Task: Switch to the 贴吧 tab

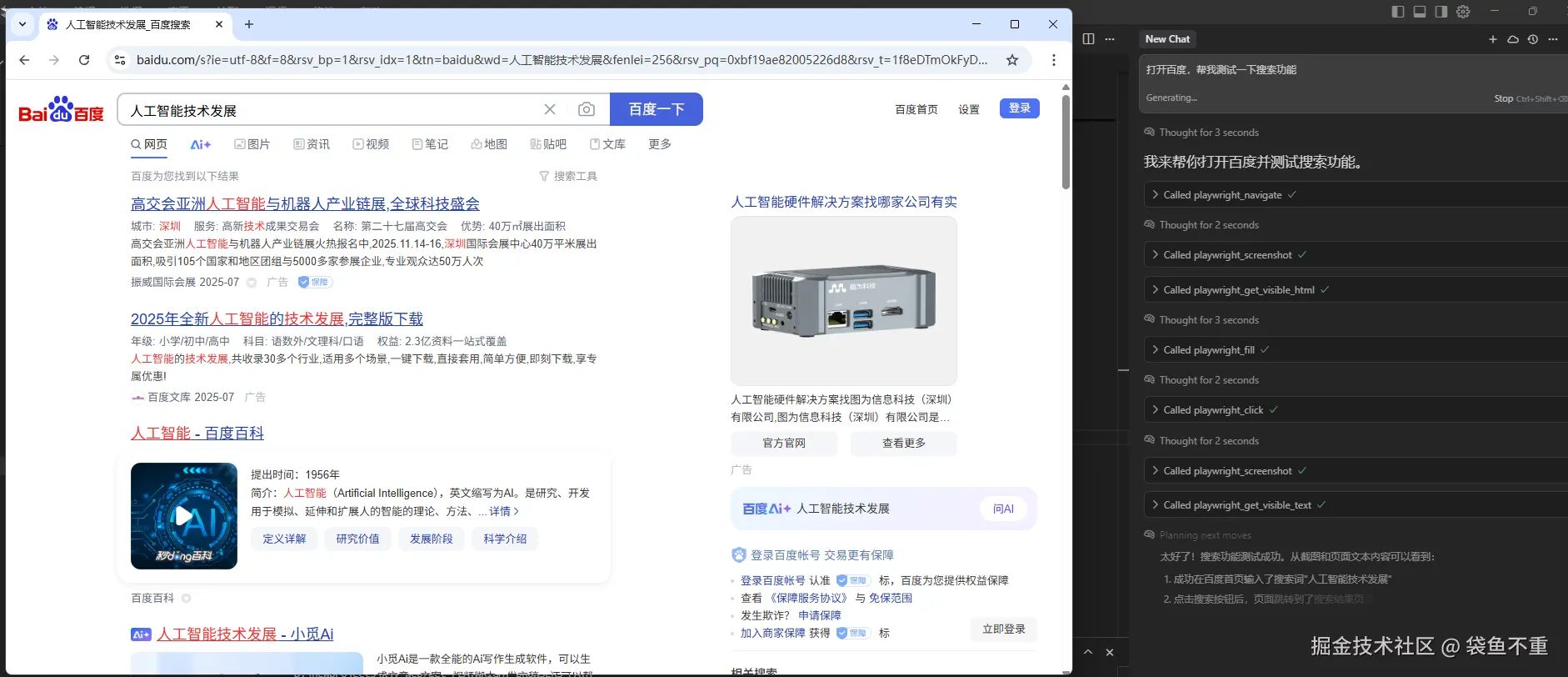Action: pyautogui.click(x=548, y=144)
